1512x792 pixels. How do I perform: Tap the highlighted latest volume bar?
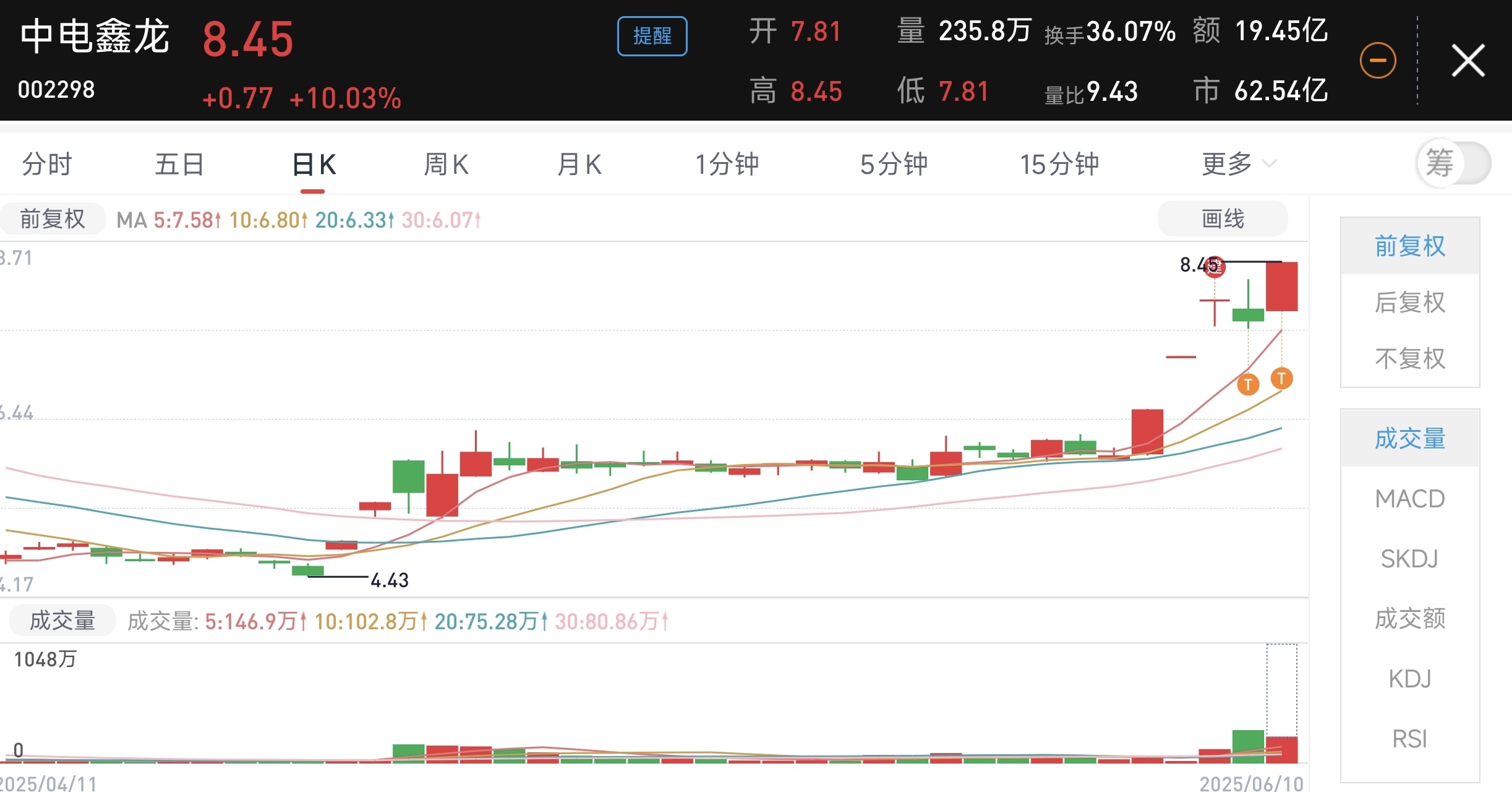coord(1281,750)
